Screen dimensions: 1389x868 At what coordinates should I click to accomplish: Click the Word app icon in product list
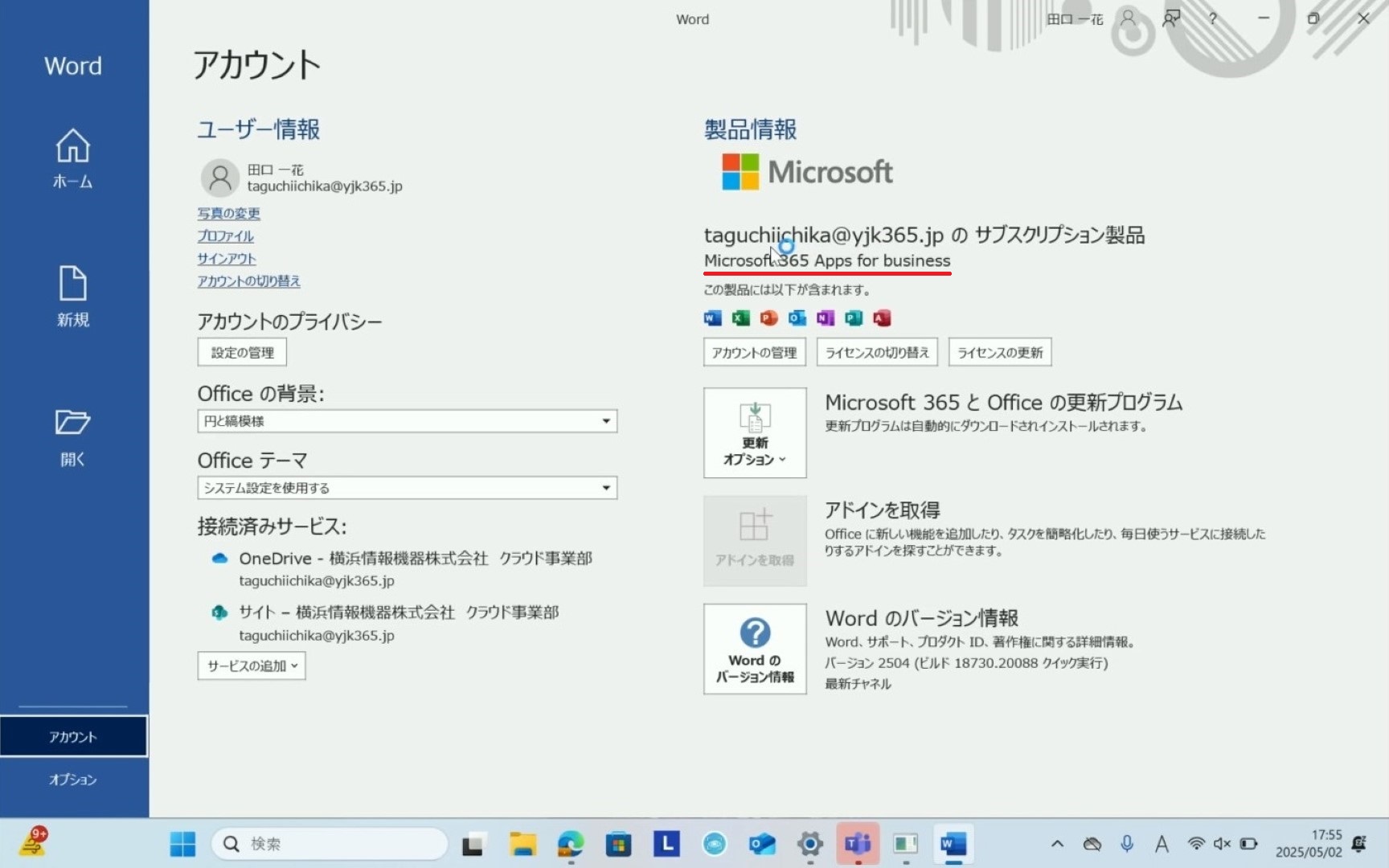coord(712,318)
